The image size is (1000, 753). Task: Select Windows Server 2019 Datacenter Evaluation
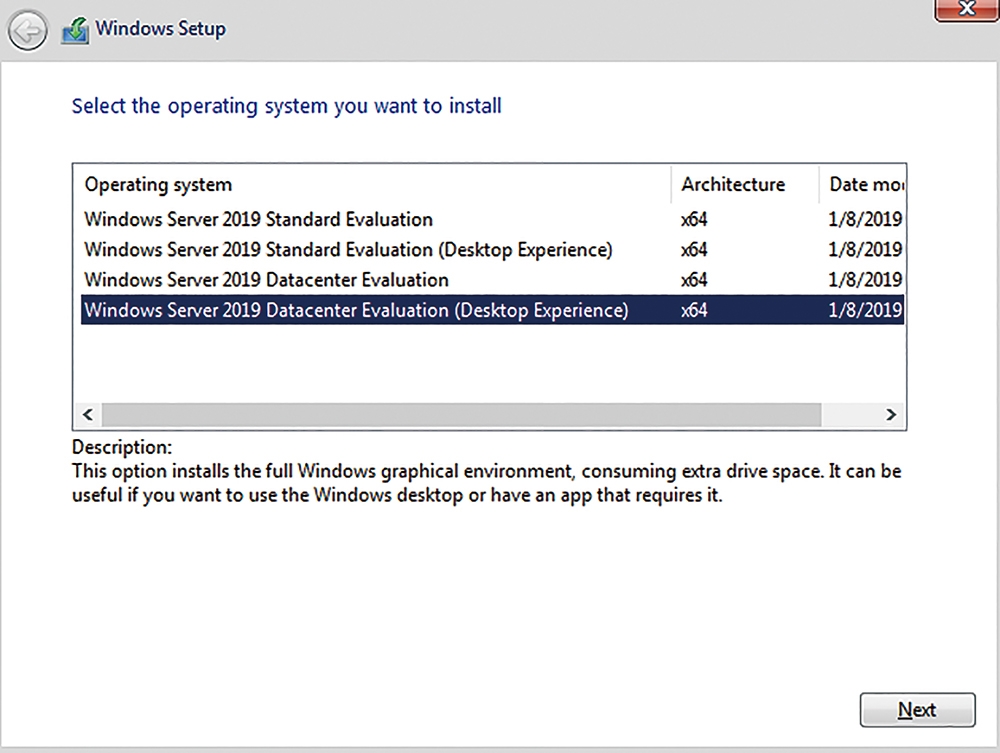point(492,280)
